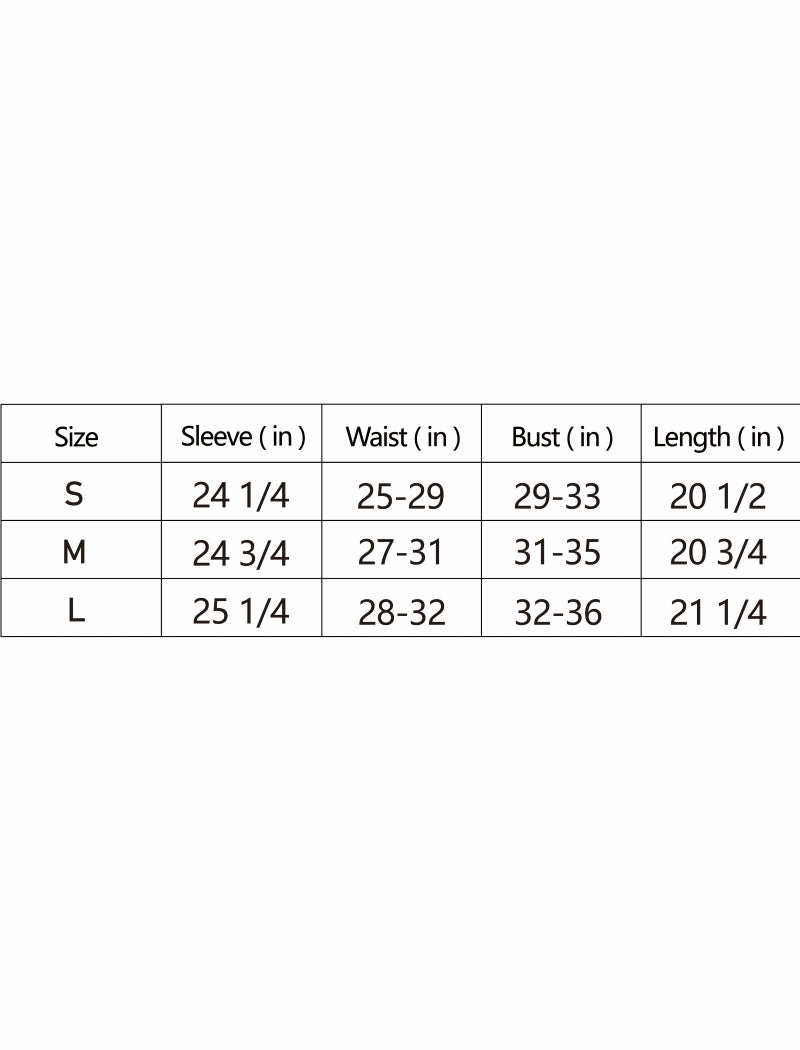Screen dimensions: 800x1050
Task: Click the 31-35 bust cell
Action: (x=558, y=553)
